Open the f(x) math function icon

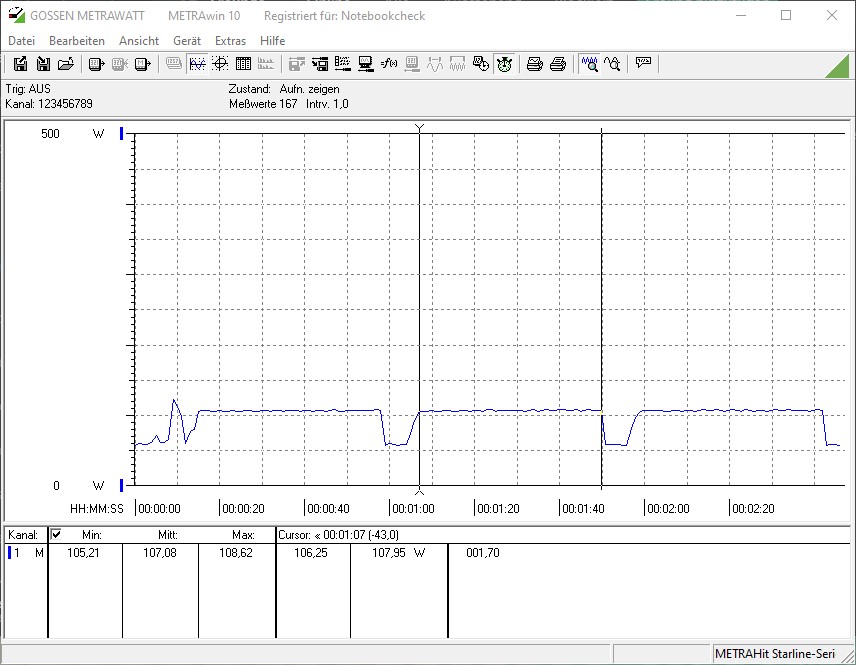coord(389,64)
